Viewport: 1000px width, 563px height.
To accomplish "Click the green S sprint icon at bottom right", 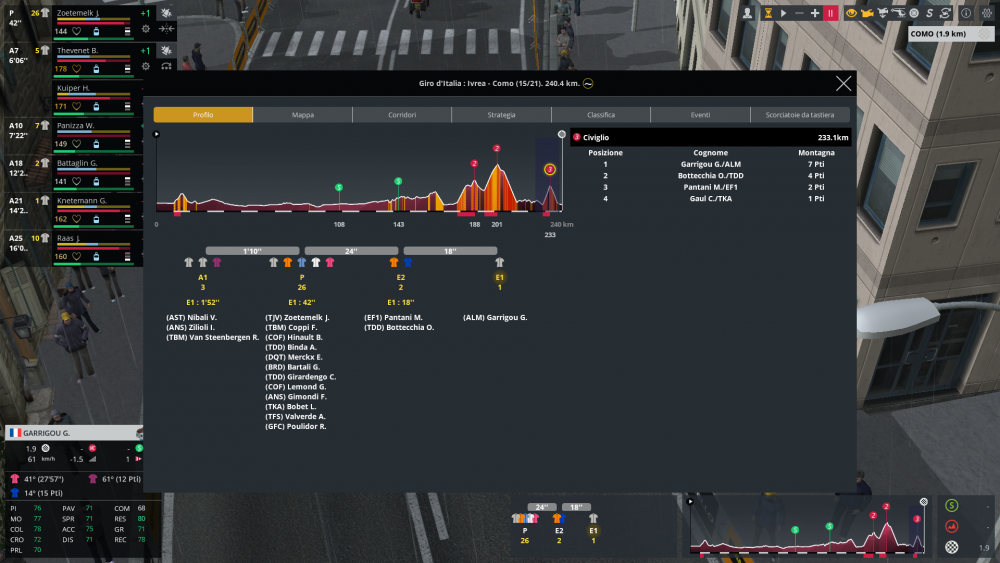I will click(x=952, y=506).
